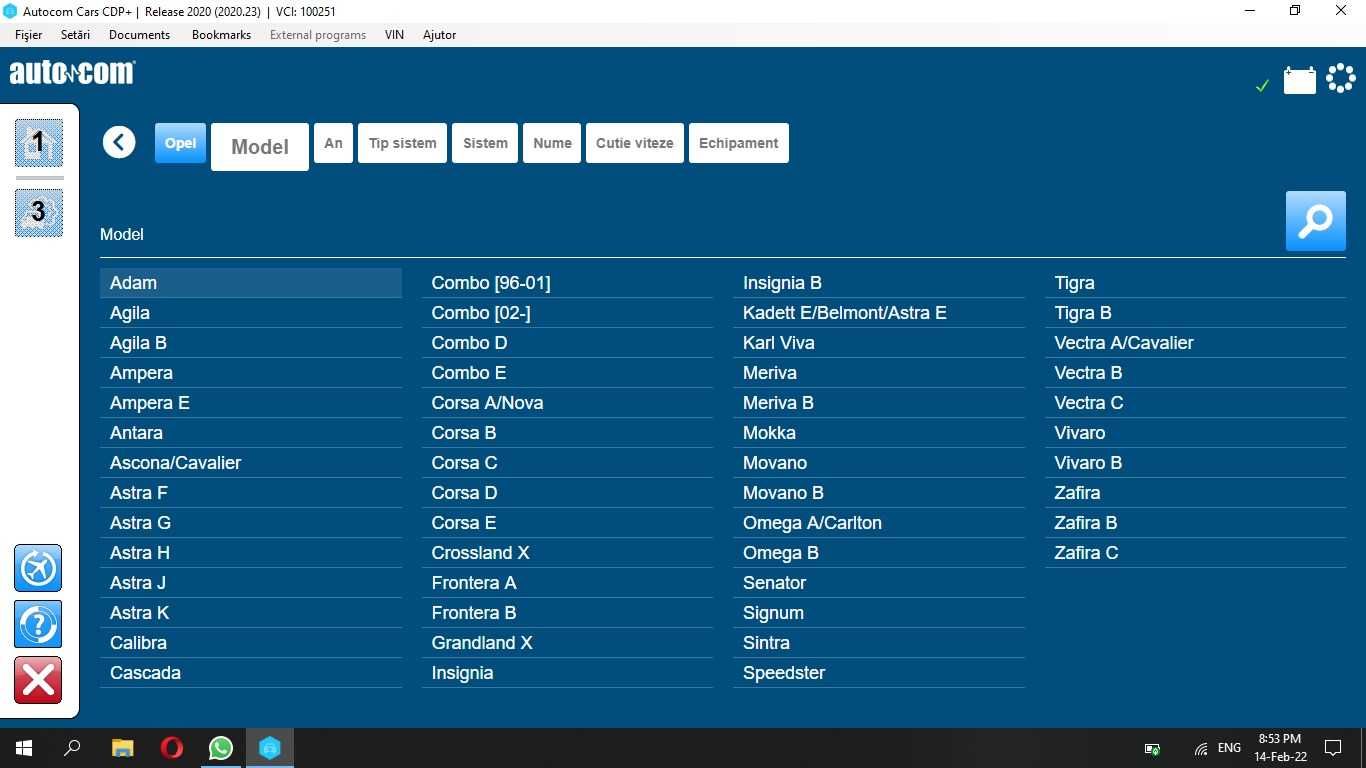Choose Ampera E from the list
The image size is (1366, 768).
[251, 403]
